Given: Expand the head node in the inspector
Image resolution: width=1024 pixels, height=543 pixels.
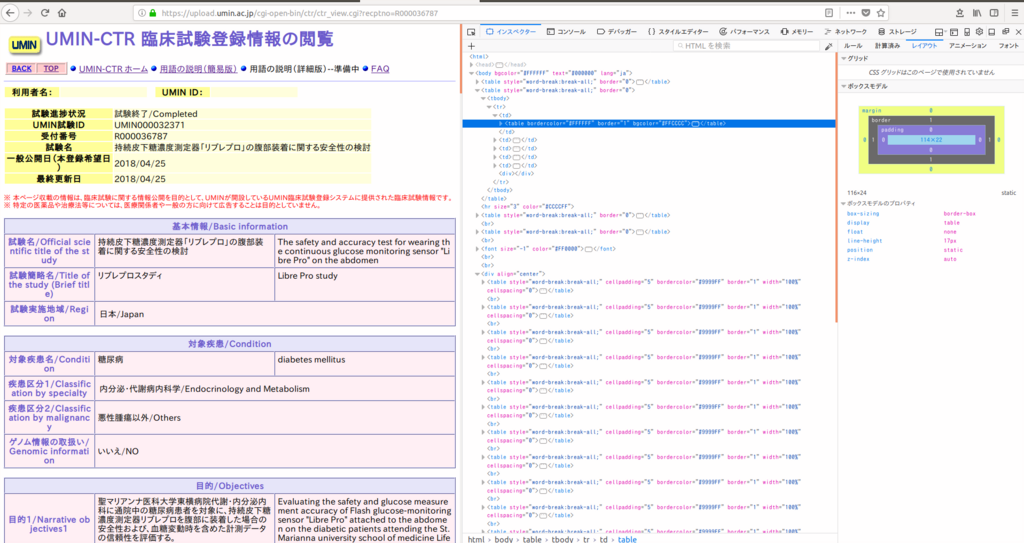Looking at the screenshot, I should [472, 65].
